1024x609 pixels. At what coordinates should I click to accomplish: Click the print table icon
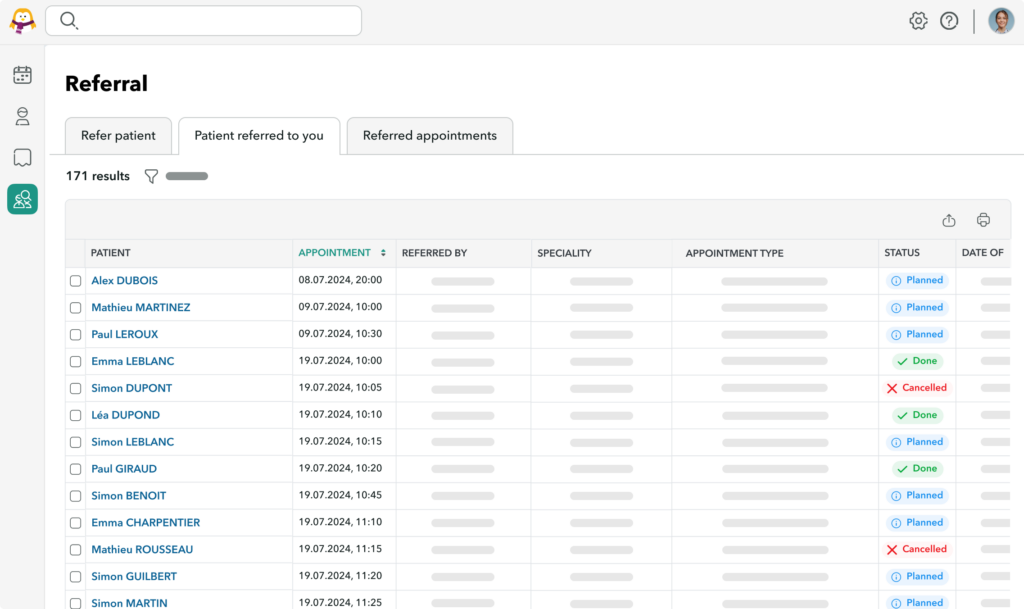983,220
